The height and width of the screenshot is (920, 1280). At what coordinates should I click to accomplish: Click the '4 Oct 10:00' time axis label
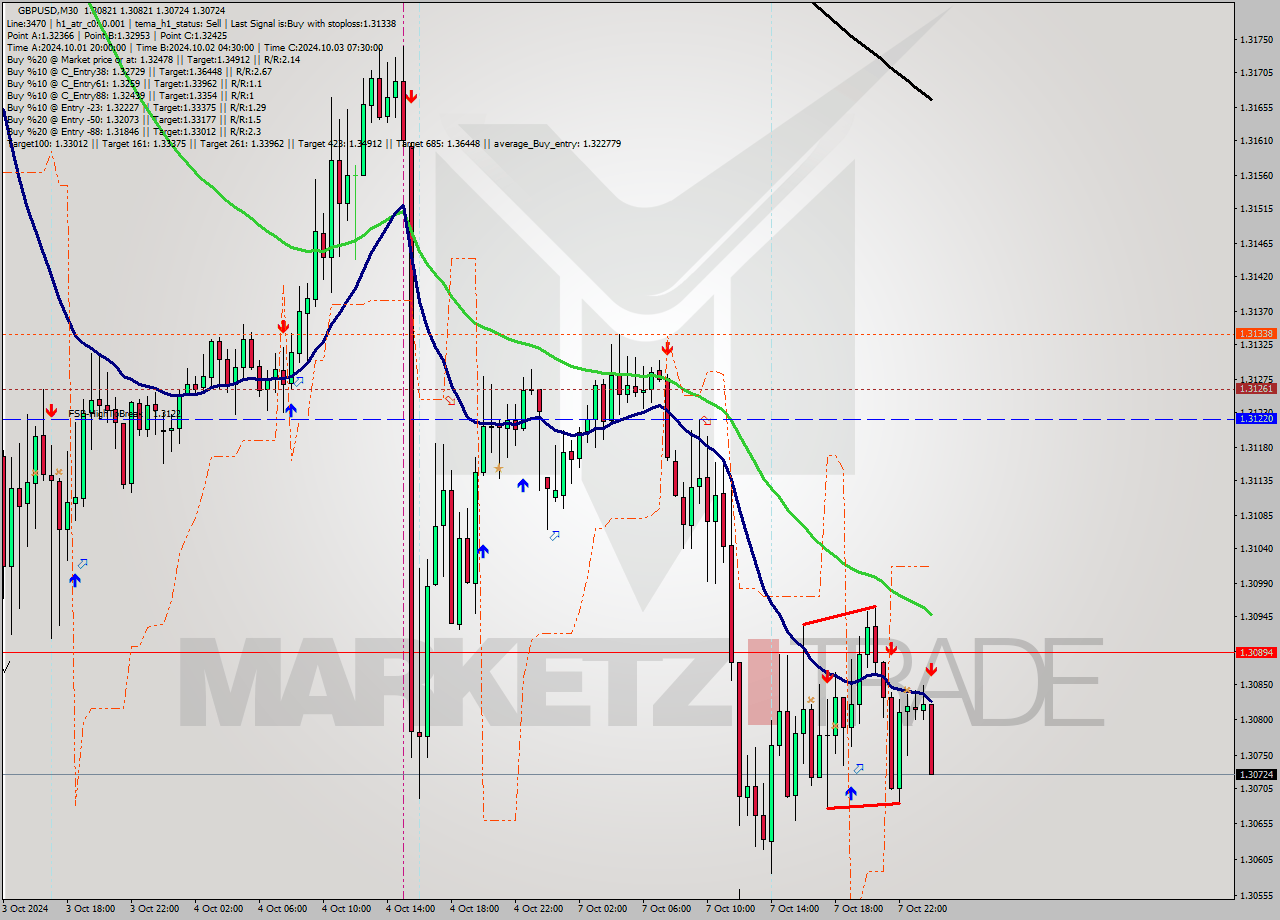(x=346, y=909)
